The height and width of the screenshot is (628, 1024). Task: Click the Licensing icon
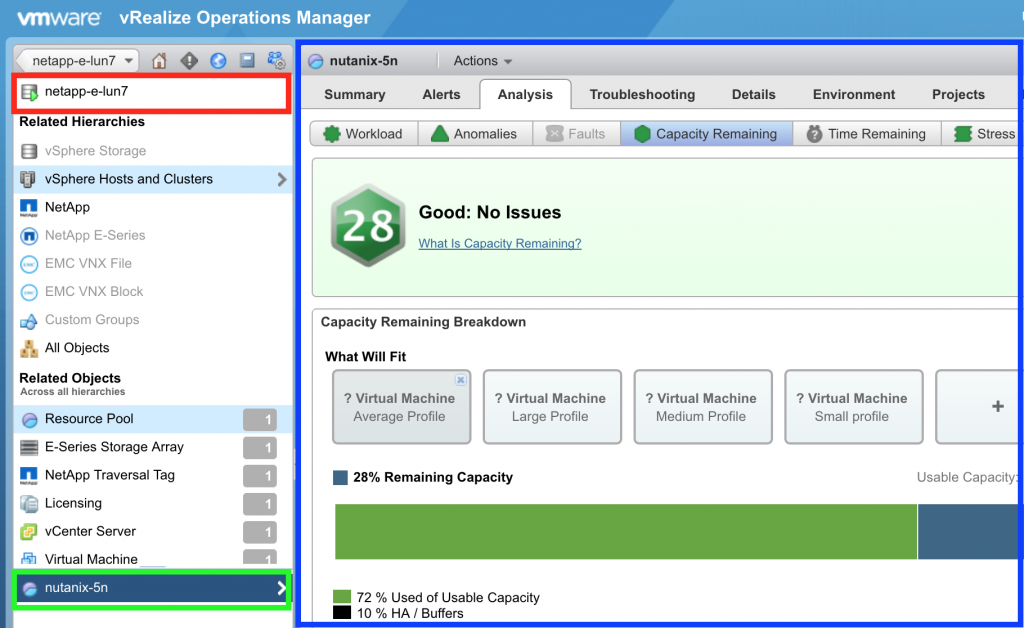29,503
